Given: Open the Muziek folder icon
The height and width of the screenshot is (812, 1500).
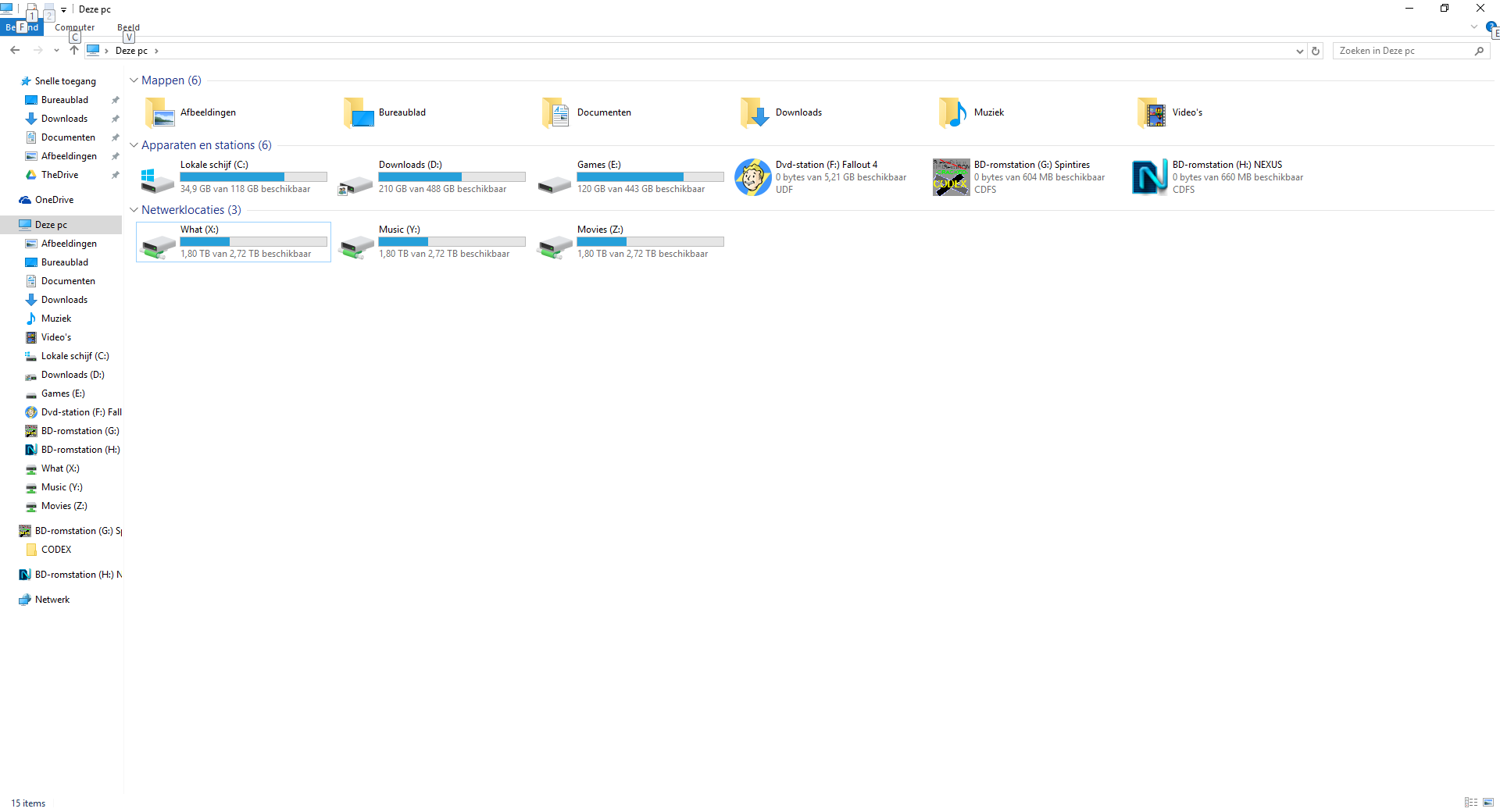Looking at the screenshot, I should point(952,113).
